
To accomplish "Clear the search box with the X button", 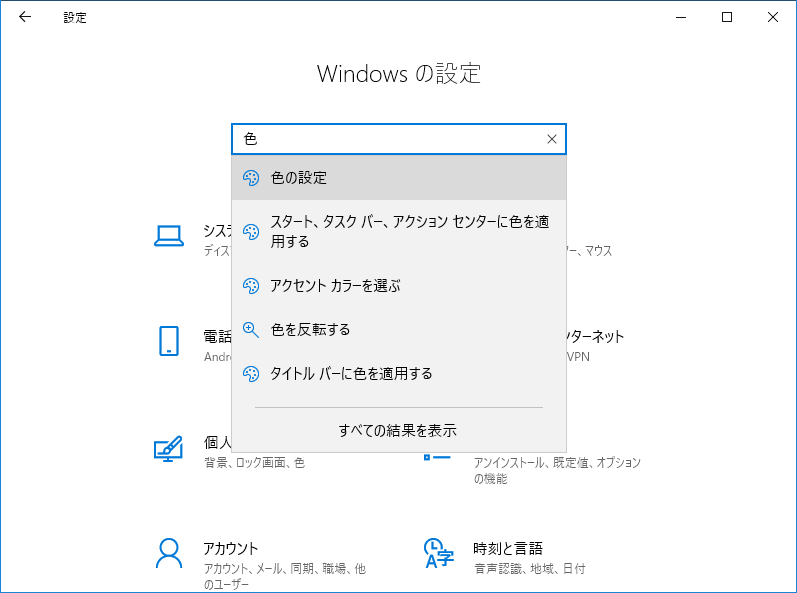I will click(551, 139).
